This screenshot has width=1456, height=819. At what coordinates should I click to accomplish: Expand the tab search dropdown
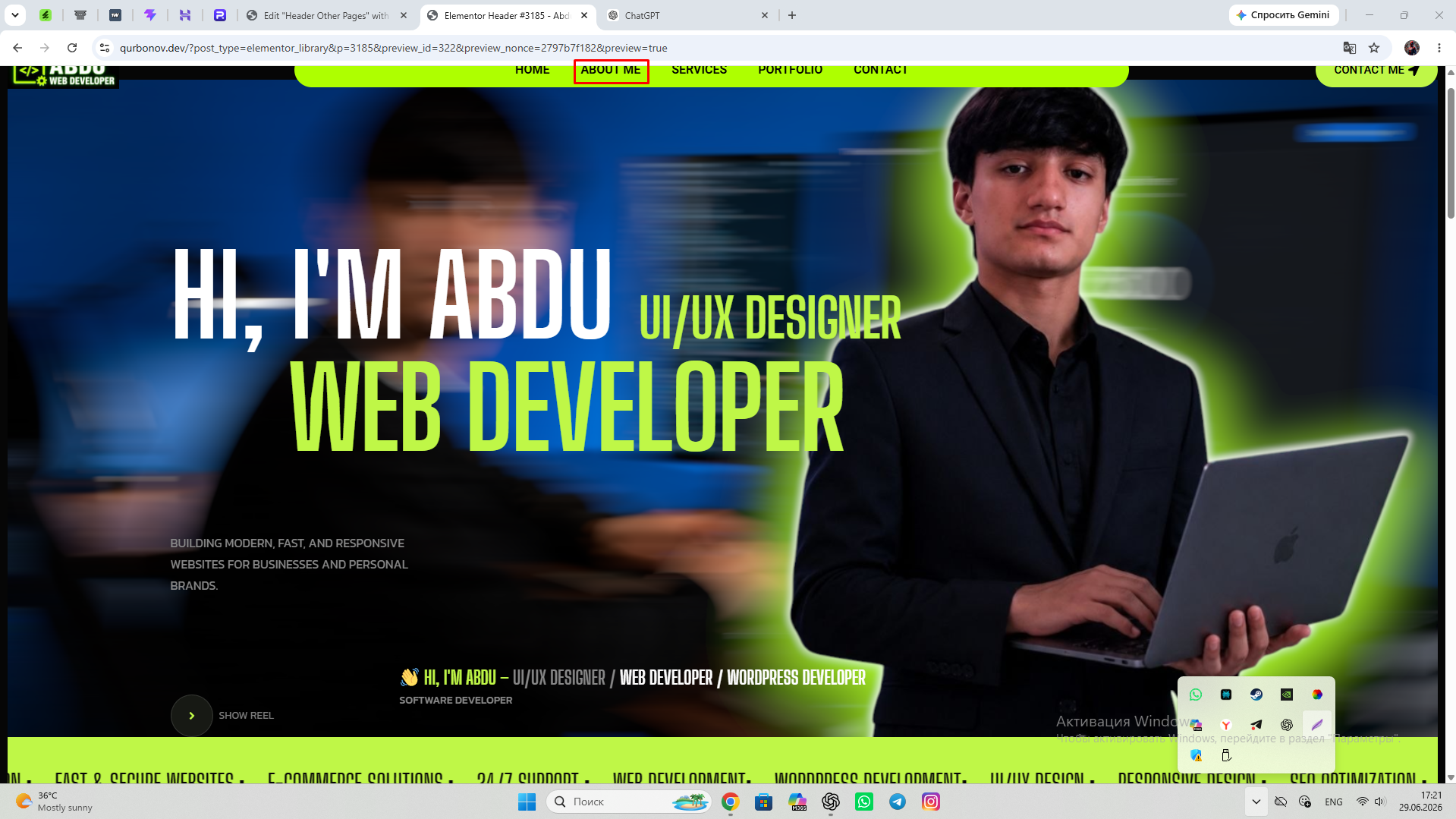pyautogui.click(x=15, y=15)
